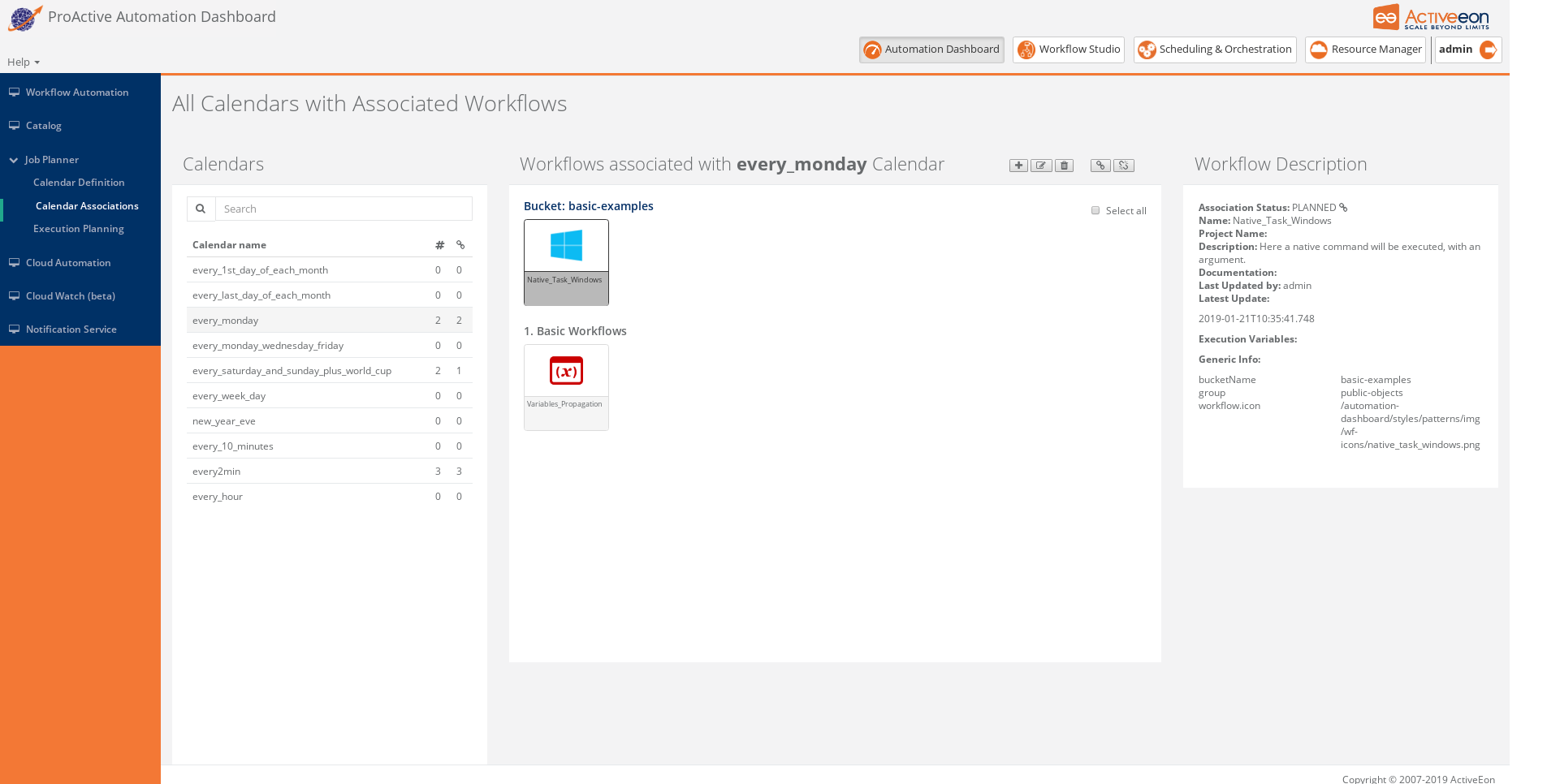Select the every_10_minutes calendar row
The image size is (1547, 784).
click(x=330, y=446)
